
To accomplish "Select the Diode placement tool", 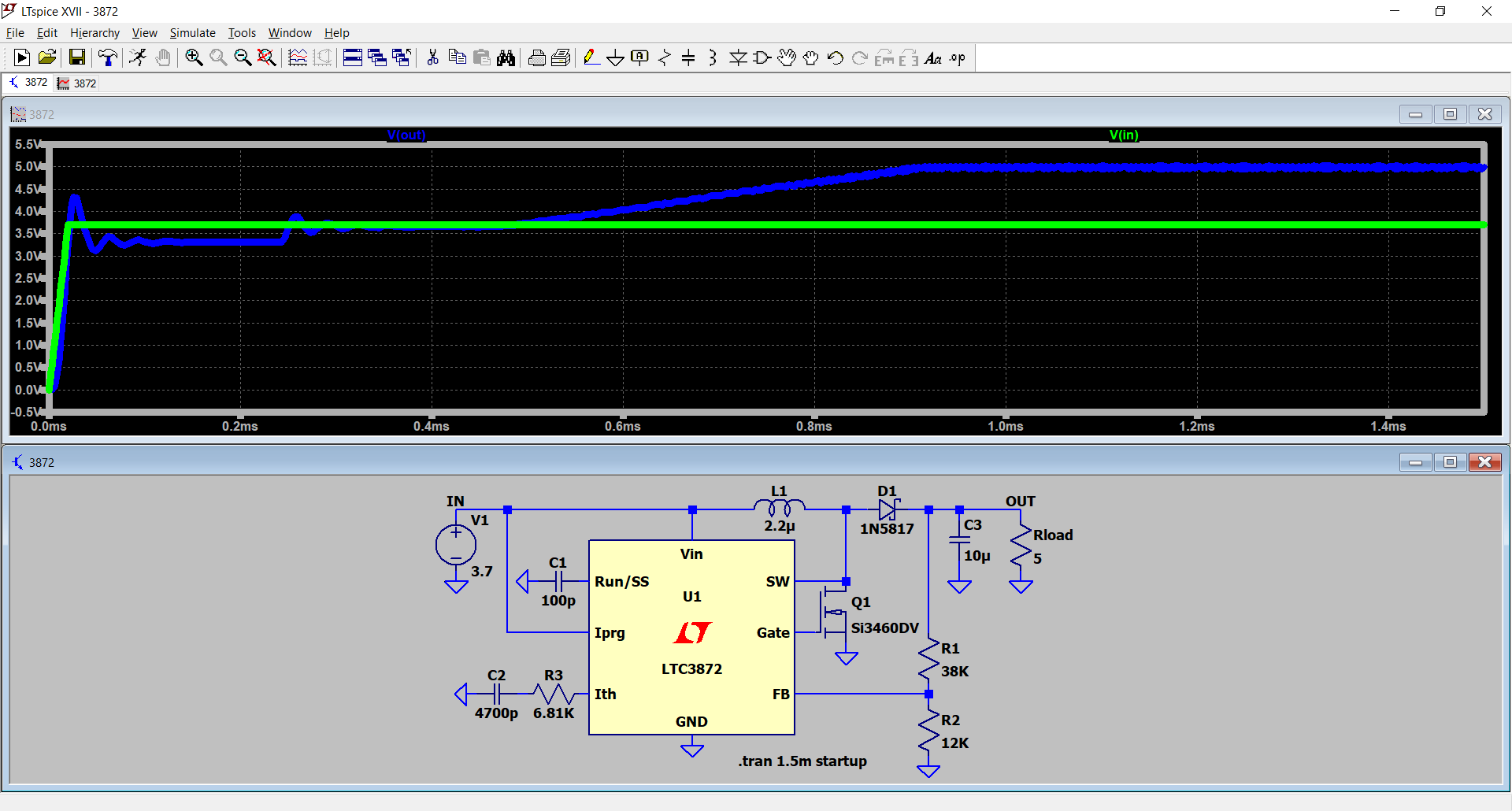I will point(738,57).
